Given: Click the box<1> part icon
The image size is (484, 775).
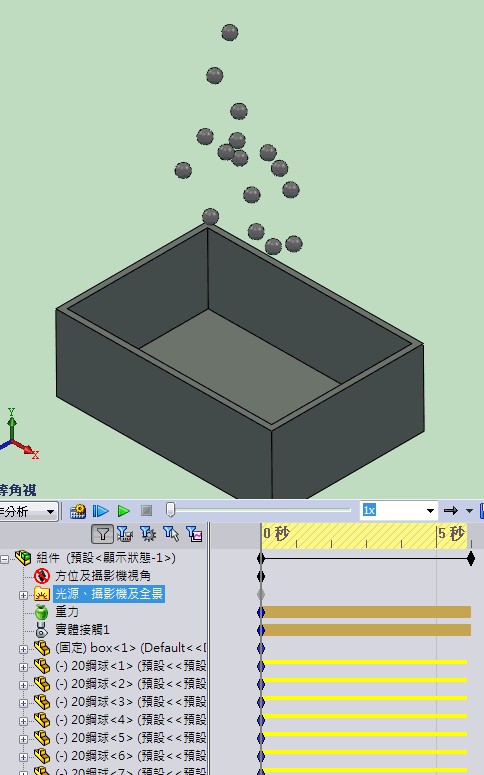Looking at the screenshot, I should [x=42, y=648].
